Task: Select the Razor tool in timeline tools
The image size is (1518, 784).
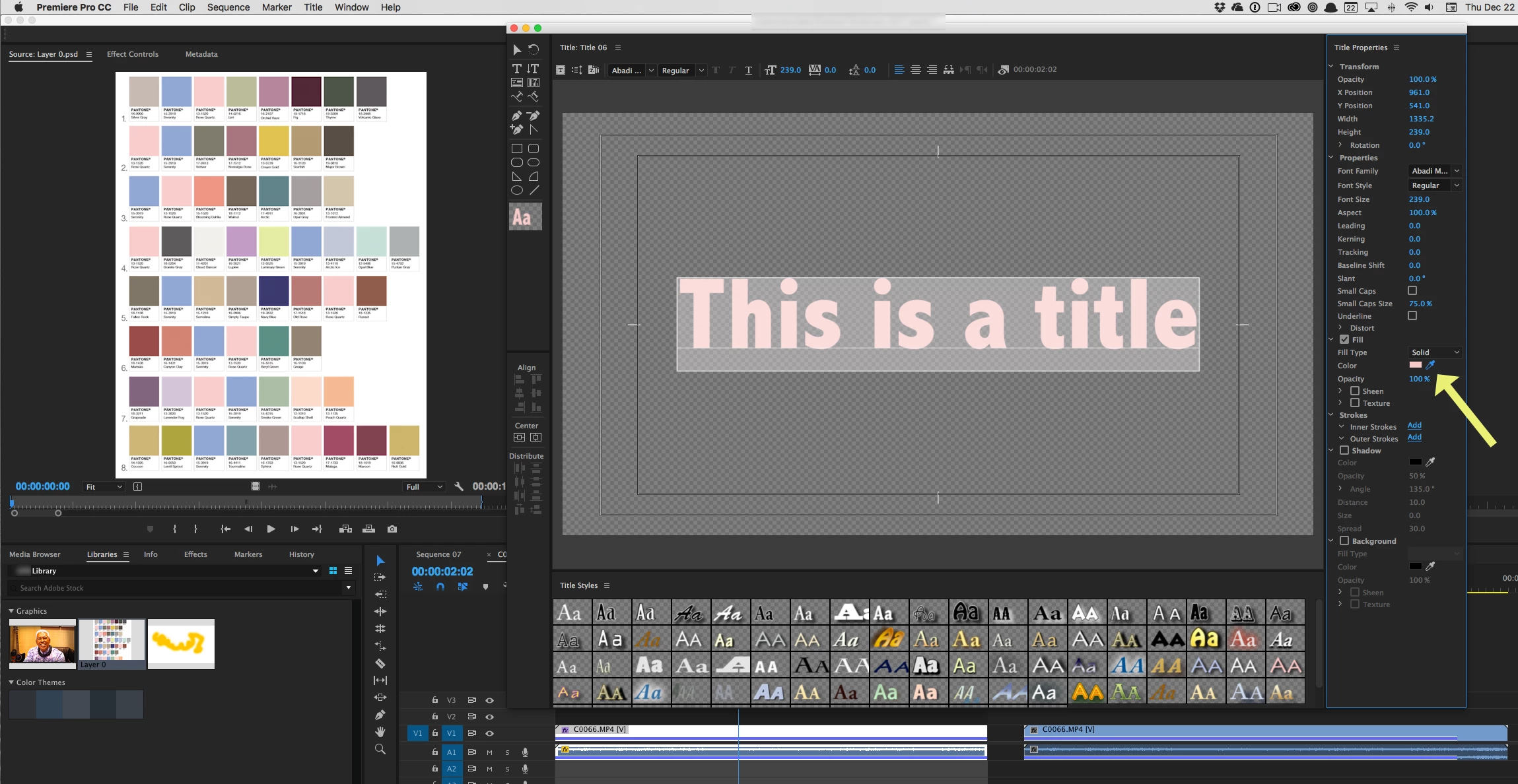Action: (x=380, y=663)
